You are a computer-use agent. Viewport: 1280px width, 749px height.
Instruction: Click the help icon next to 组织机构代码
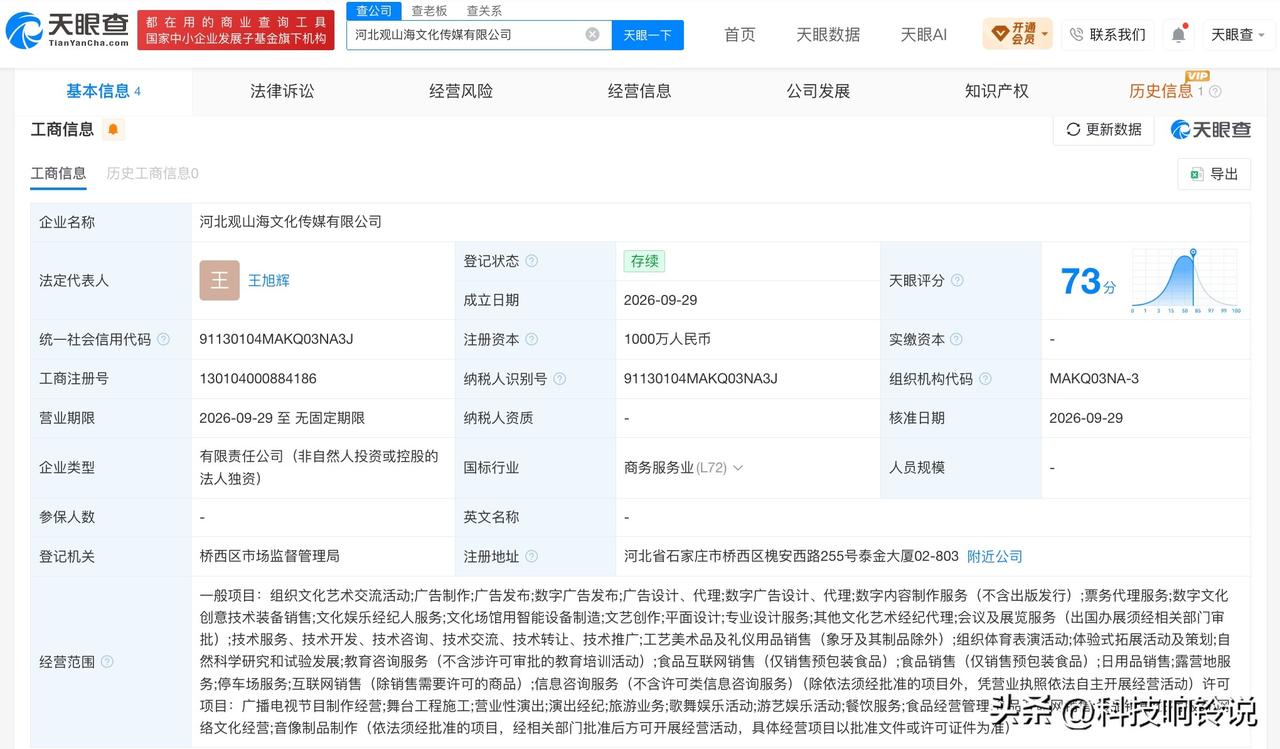pos(985,379)
